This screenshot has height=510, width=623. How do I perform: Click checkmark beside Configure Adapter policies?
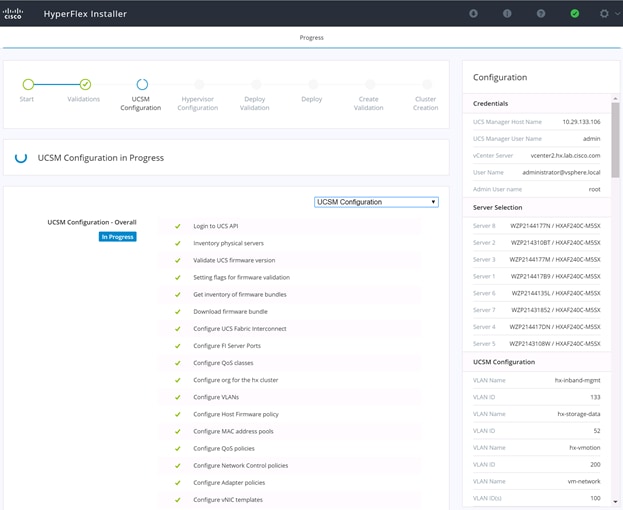point(178,483)
